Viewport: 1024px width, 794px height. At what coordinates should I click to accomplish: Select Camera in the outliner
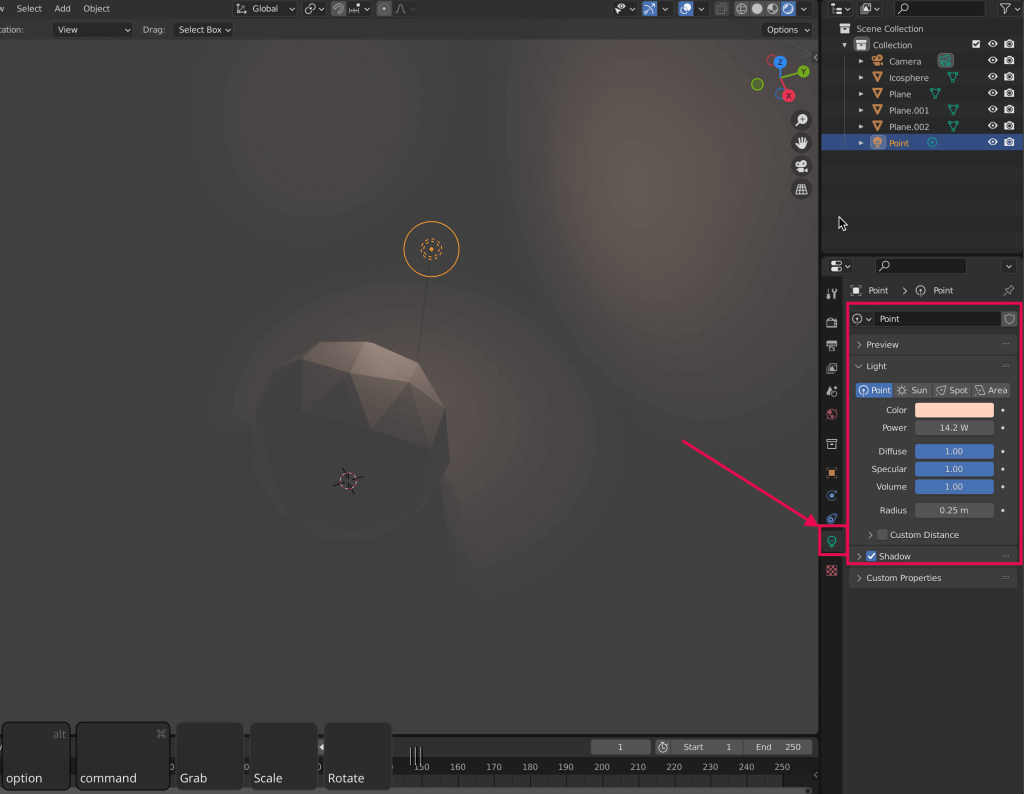(904, 61)
